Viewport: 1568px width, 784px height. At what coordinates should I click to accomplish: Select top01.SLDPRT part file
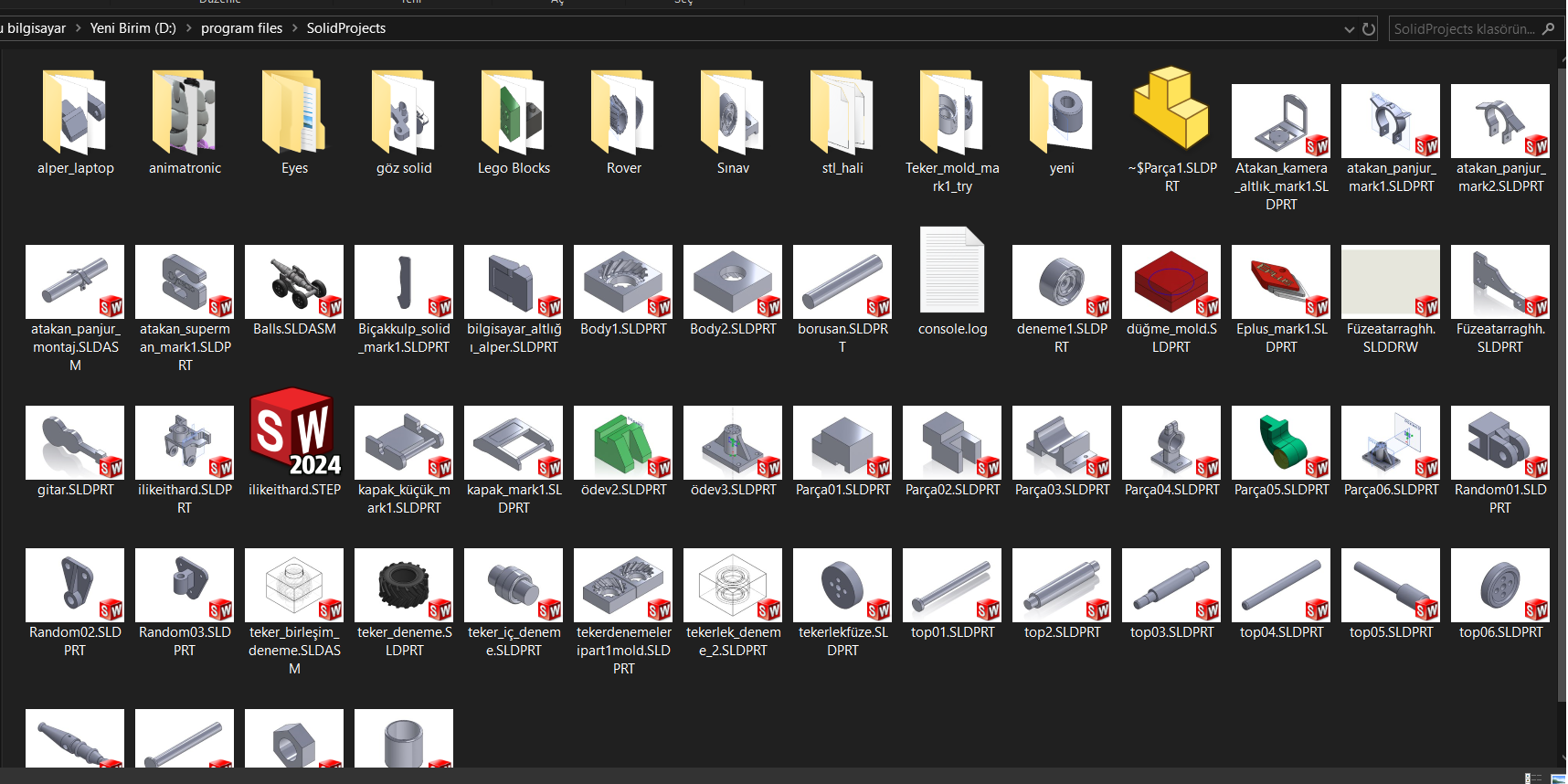[x=952, y=595]
